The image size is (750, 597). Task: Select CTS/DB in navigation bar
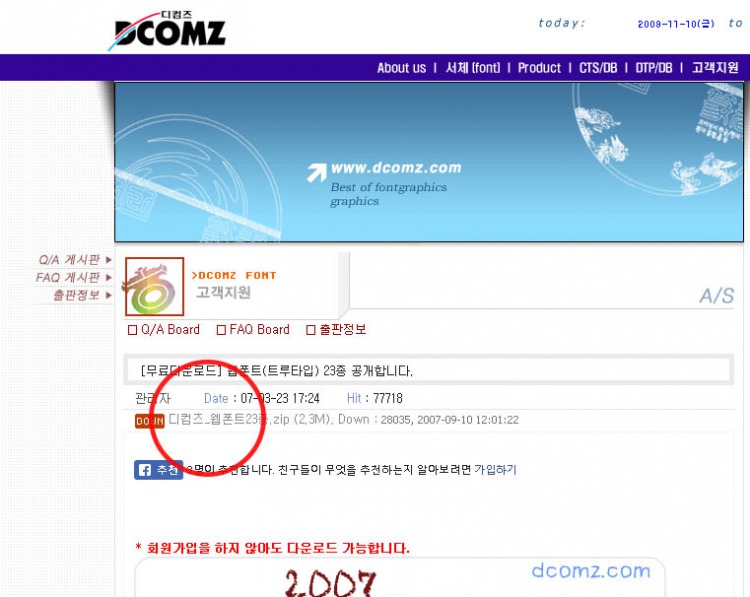[x=598, y=68]
